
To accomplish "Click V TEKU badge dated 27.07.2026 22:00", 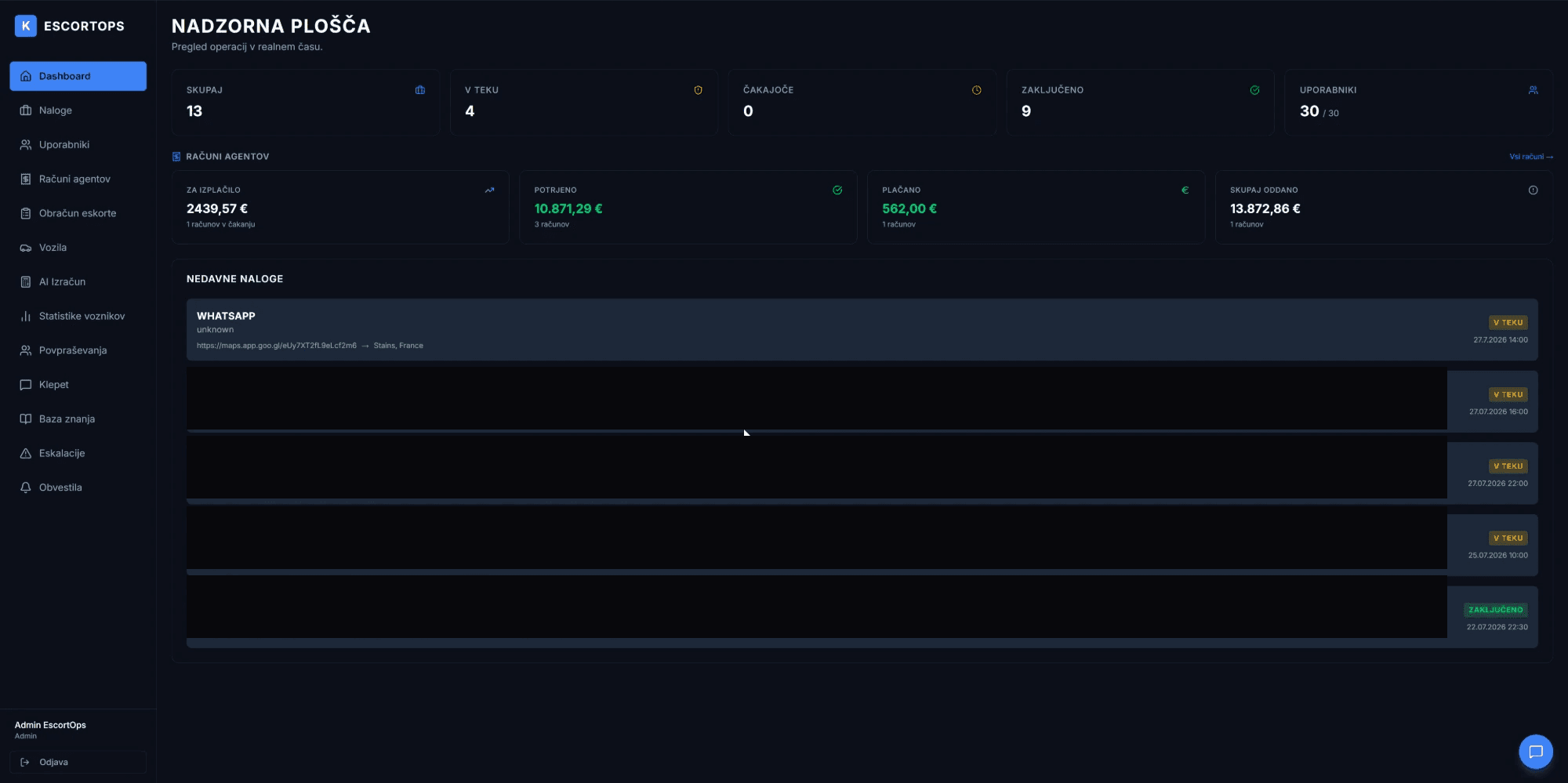I will 1508,466.
